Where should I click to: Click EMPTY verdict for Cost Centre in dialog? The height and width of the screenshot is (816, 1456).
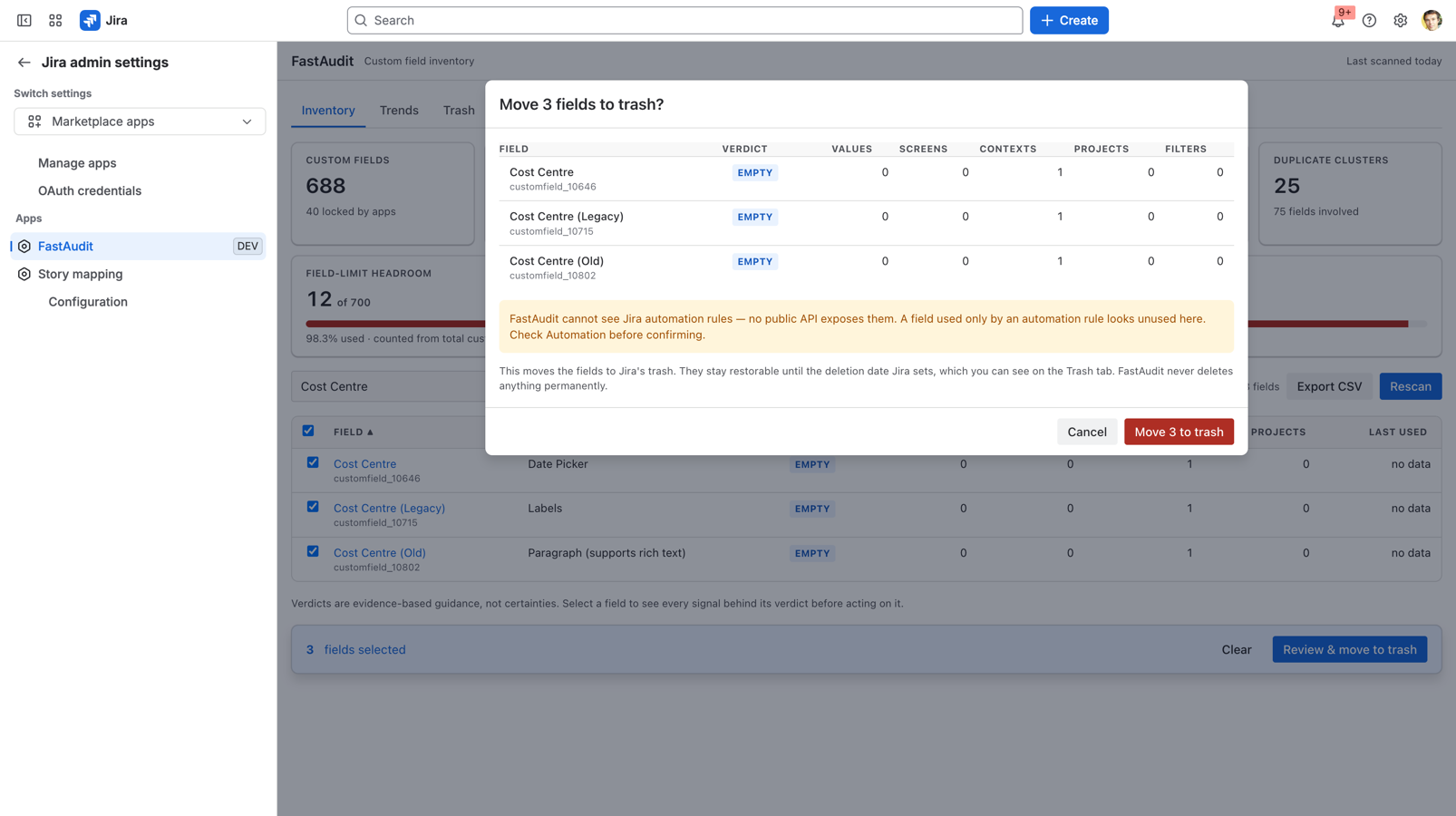click(754, 172)
